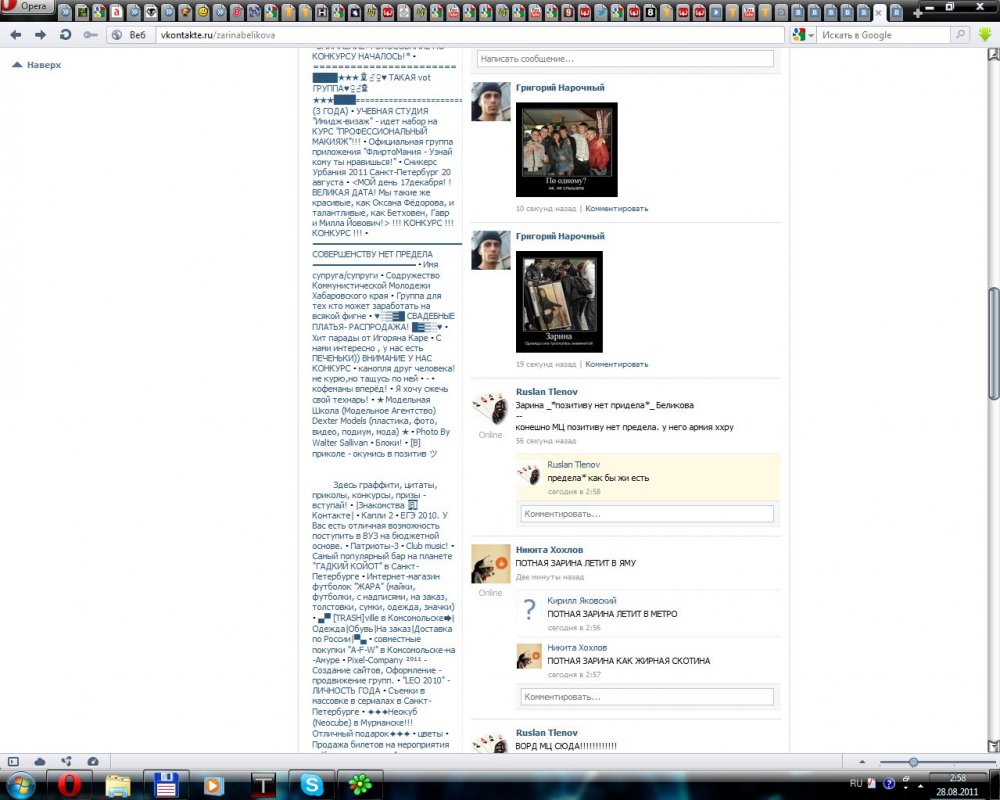Adjust the page zoom slider handle
Screen dimensions: 1000x800
(x=913, y=762)
